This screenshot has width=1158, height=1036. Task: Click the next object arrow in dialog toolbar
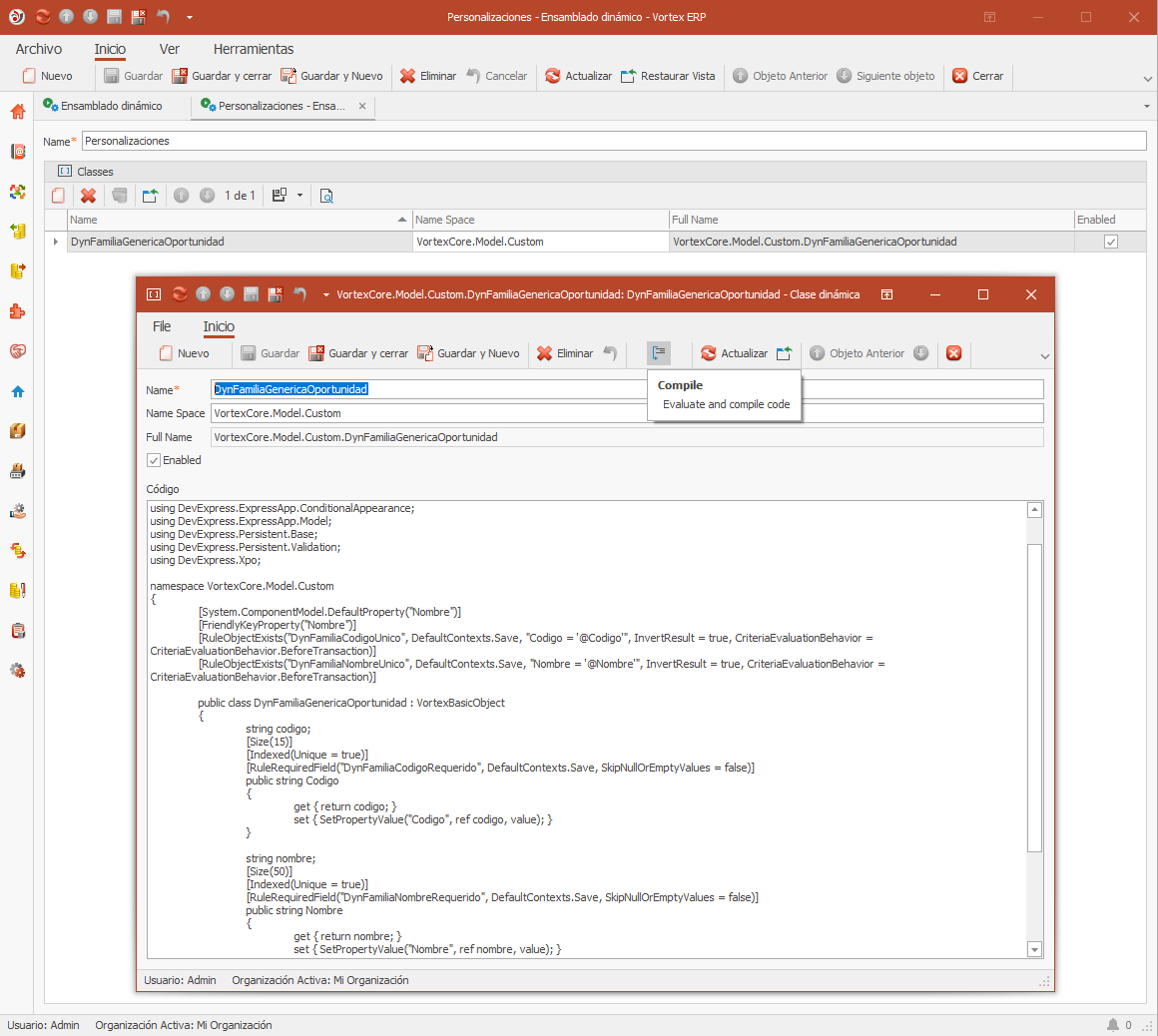click(920, 353)
